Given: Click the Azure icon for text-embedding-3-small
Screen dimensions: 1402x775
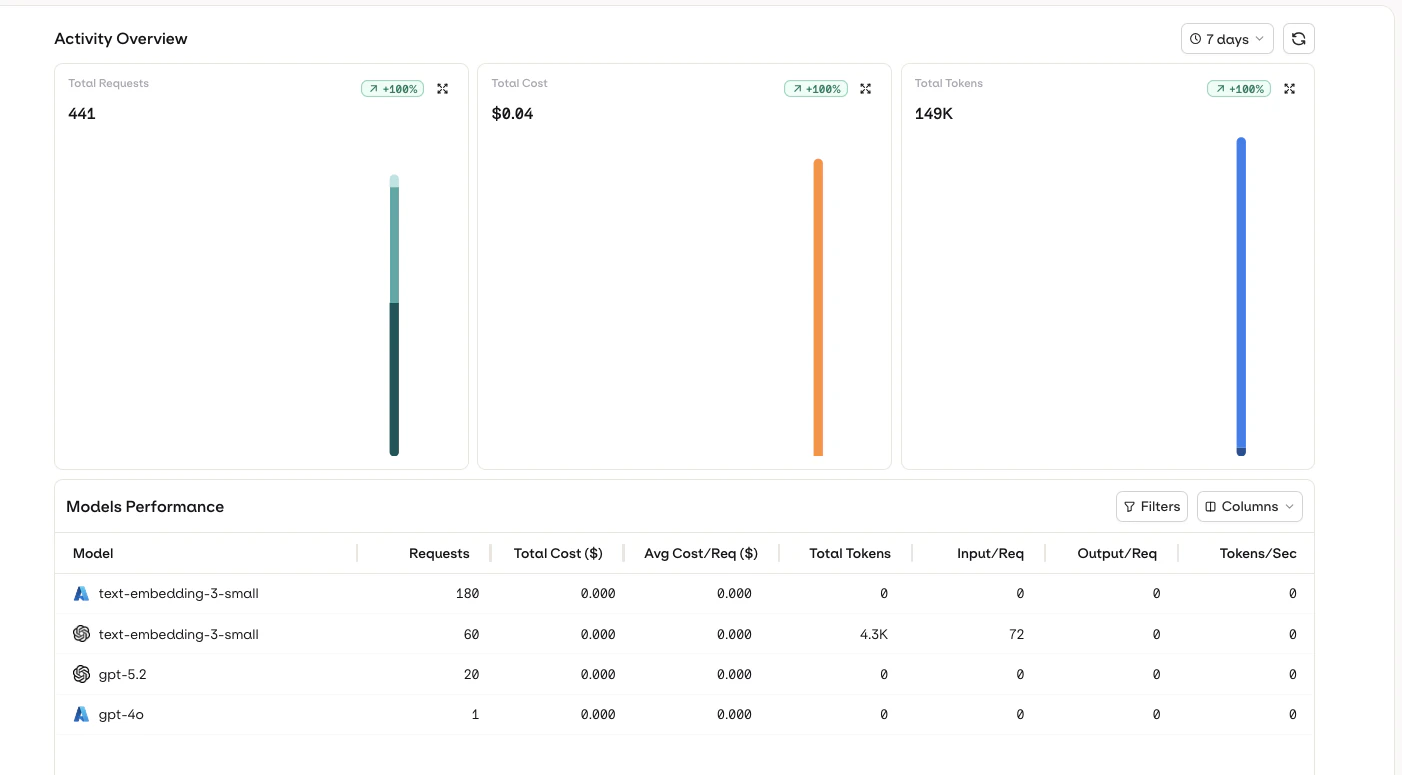Looking at the screenshot, I should click(82, 594).
